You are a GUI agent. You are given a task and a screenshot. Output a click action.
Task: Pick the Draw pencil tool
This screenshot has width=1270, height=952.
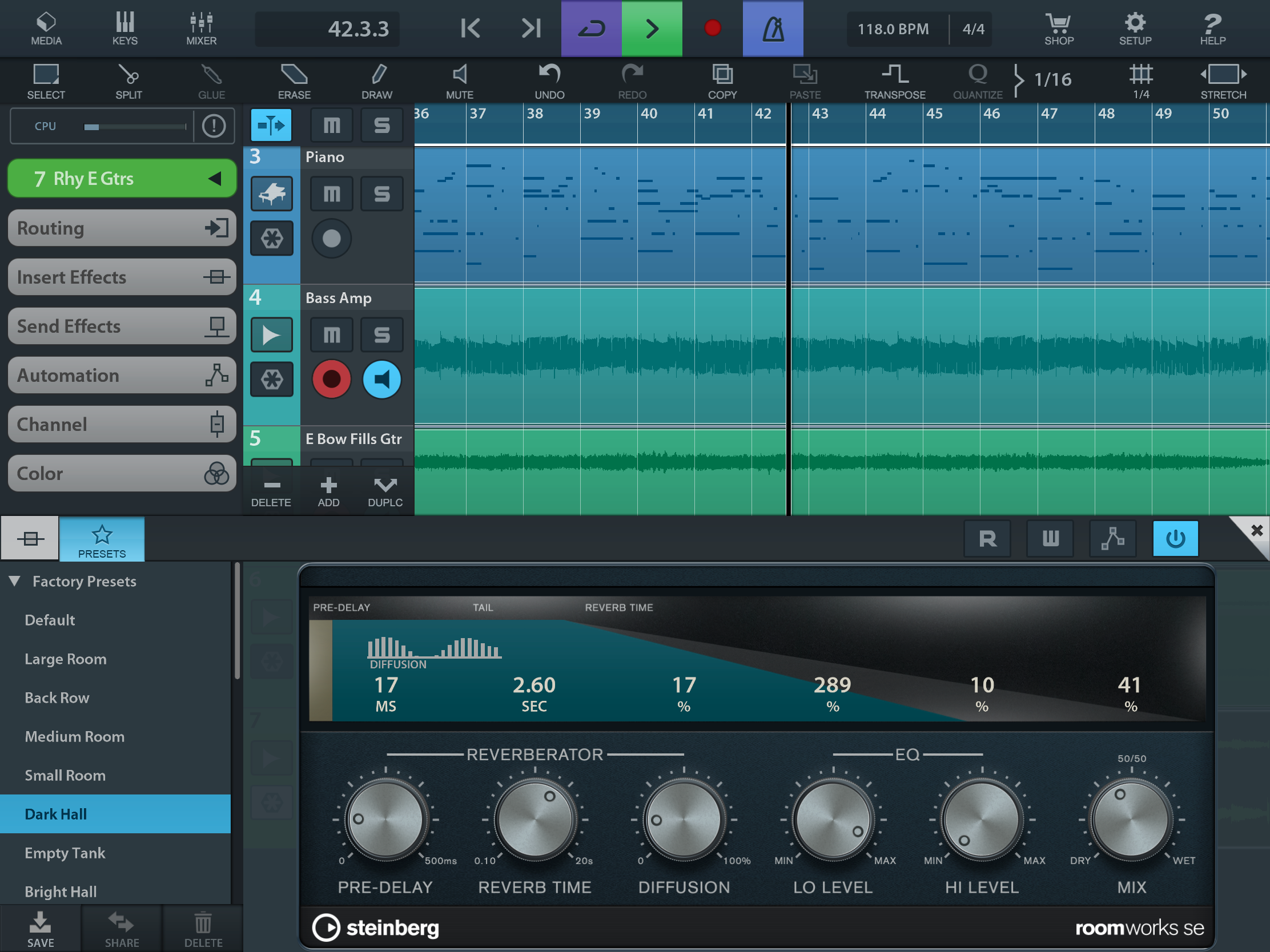[x=377, y=81]
